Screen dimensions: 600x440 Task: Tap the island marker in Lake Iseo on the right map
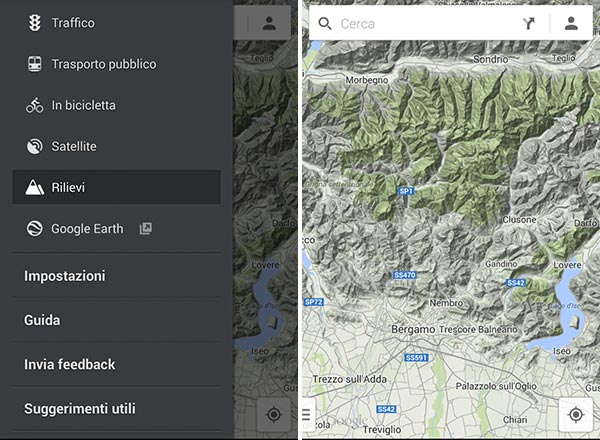pyautogui.click(x=575, y=322)
